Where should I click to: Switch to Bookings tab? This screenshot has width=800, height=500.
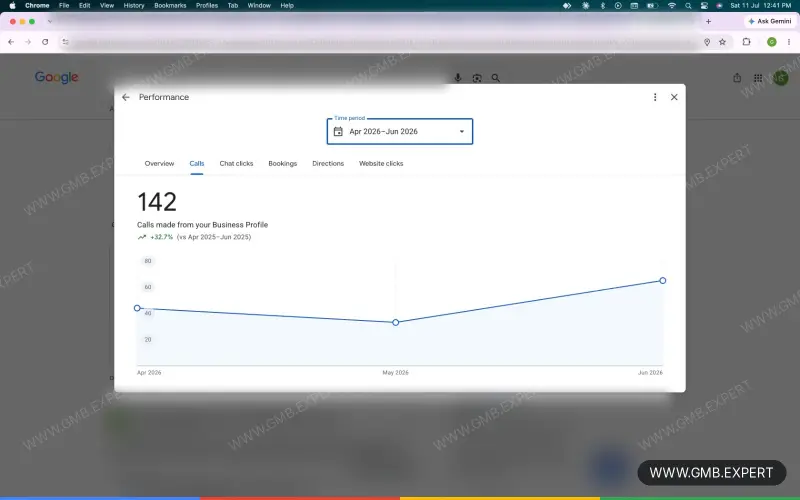(283, 163)
